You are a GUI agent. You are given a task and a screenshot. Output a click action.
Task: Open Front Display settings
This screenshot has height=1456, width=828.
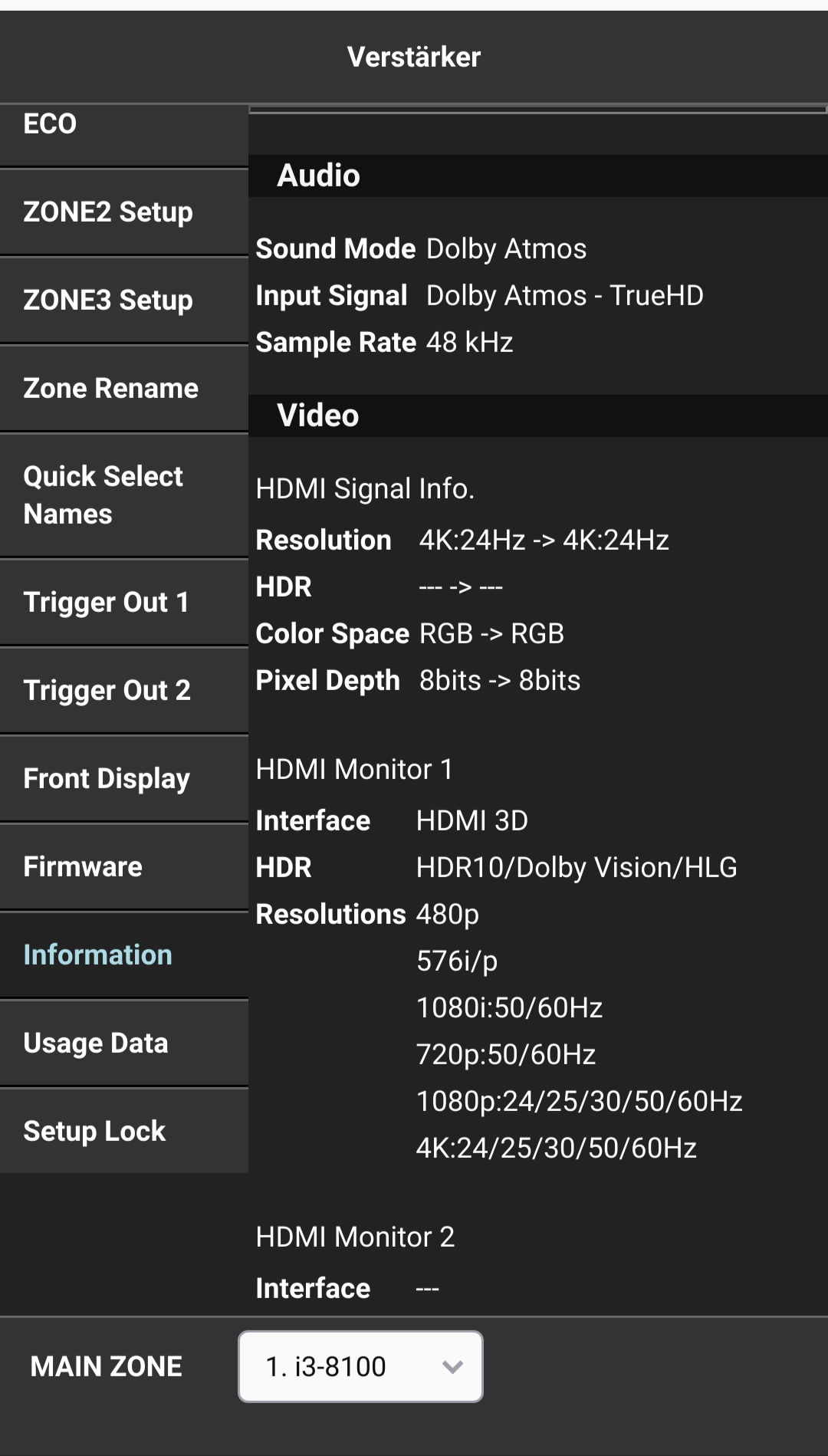tap(123, 779)
